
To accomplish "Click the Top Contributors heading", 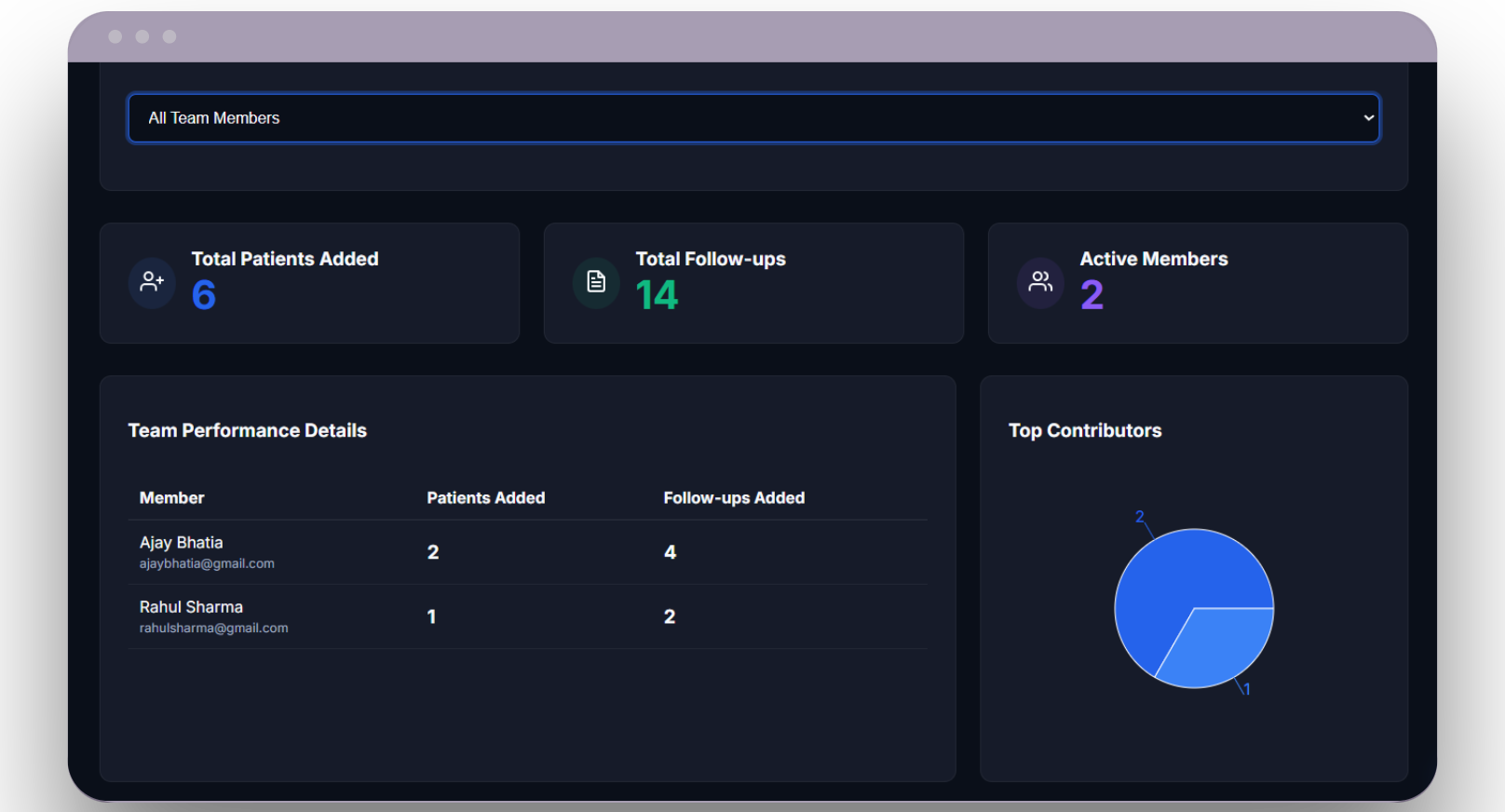I will pos(1085,430).
